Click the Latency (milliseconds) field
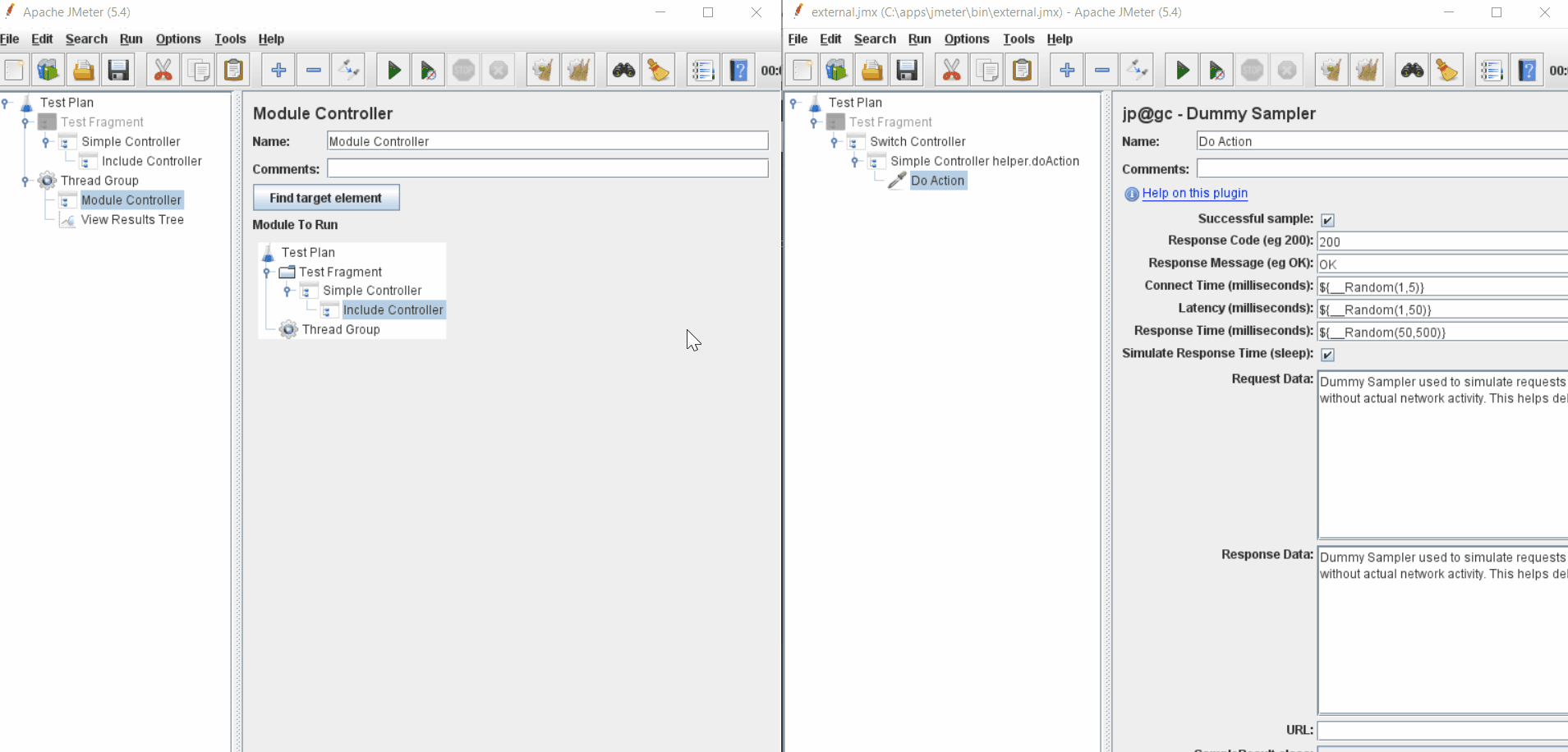 (1442, 310)
